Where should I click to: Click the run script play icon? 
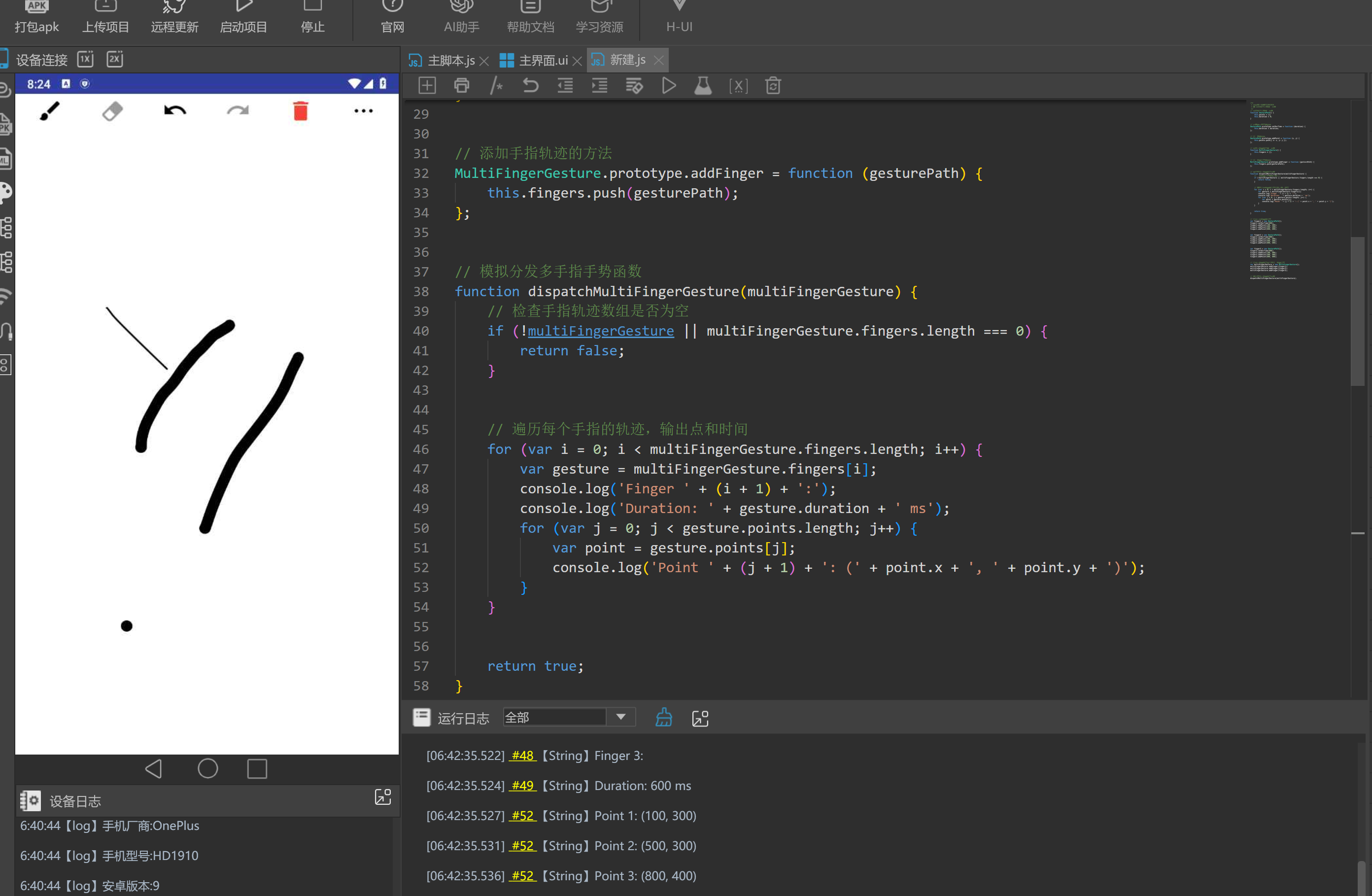click(669, 86)
